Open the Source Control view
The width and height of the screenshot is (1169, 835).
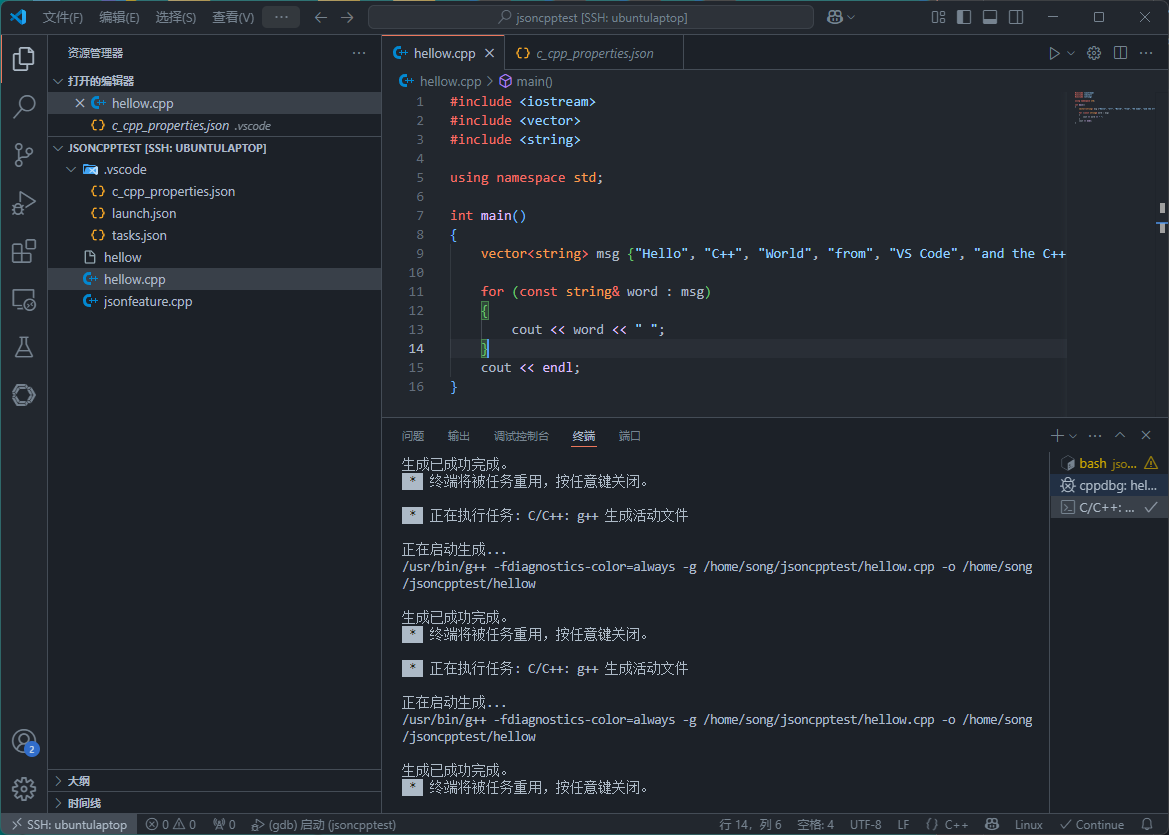coord(24,154)
